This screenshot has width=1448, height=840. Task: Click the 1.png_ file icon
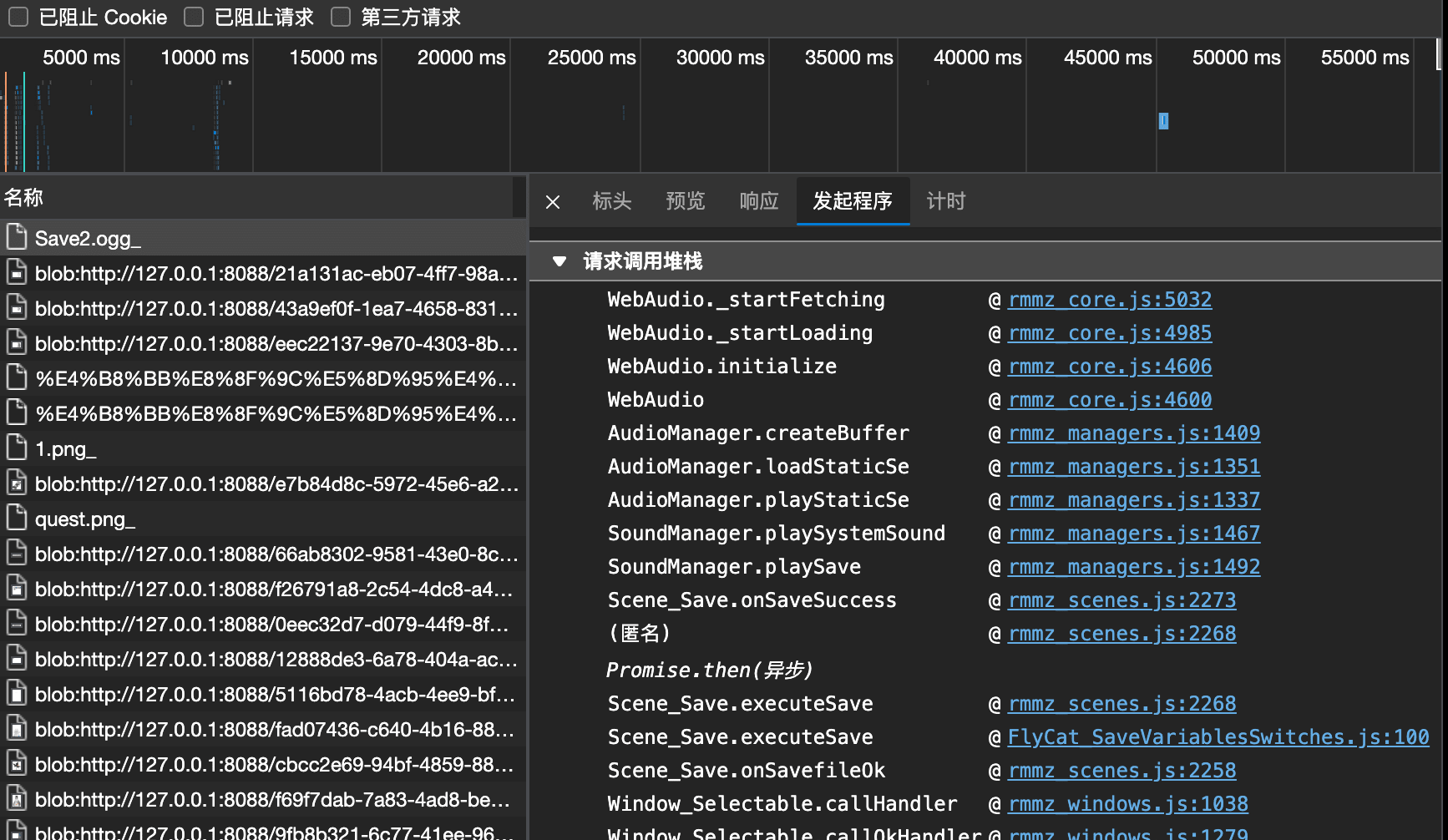point(17,448)
